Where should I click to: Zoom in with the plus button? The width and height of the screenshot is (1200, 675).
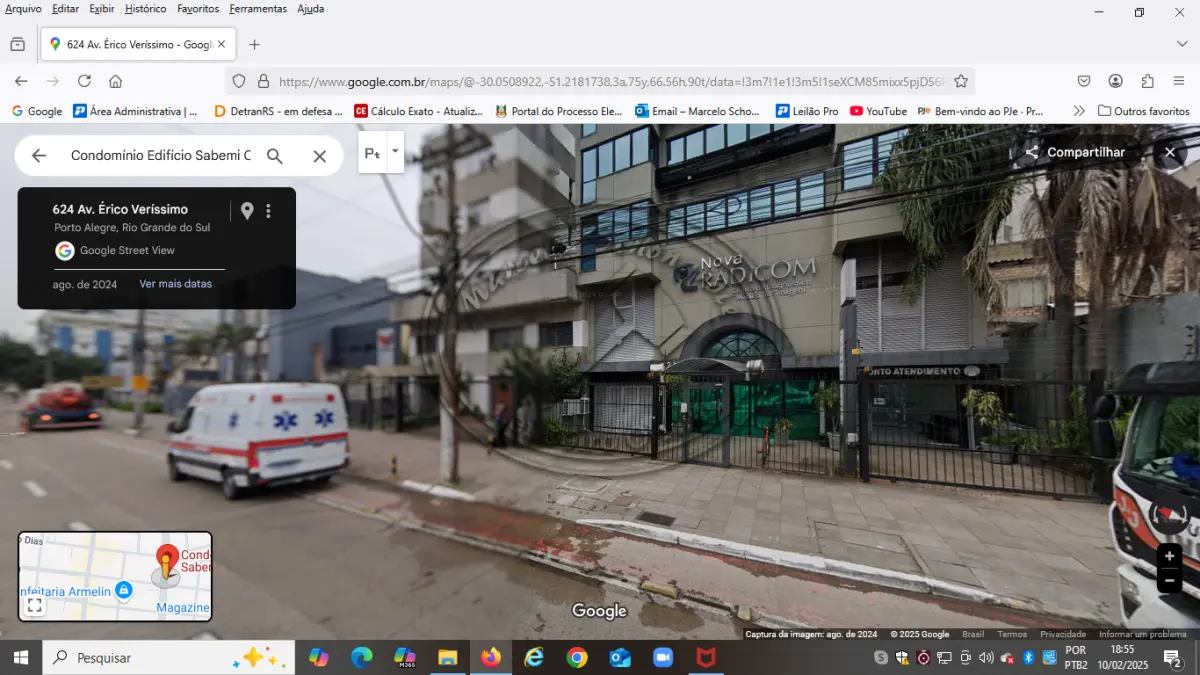point(1169,556)
